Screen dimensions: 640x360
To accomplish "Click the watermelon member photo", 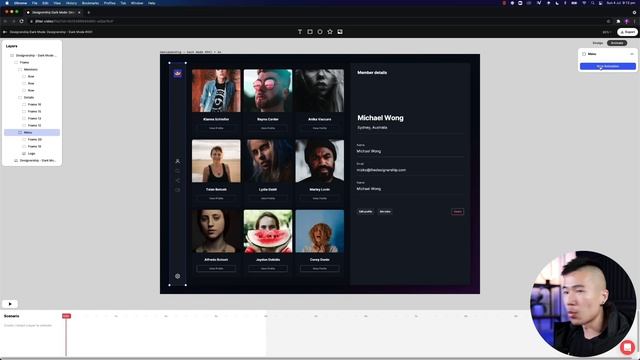I will [x=268, y=231].
